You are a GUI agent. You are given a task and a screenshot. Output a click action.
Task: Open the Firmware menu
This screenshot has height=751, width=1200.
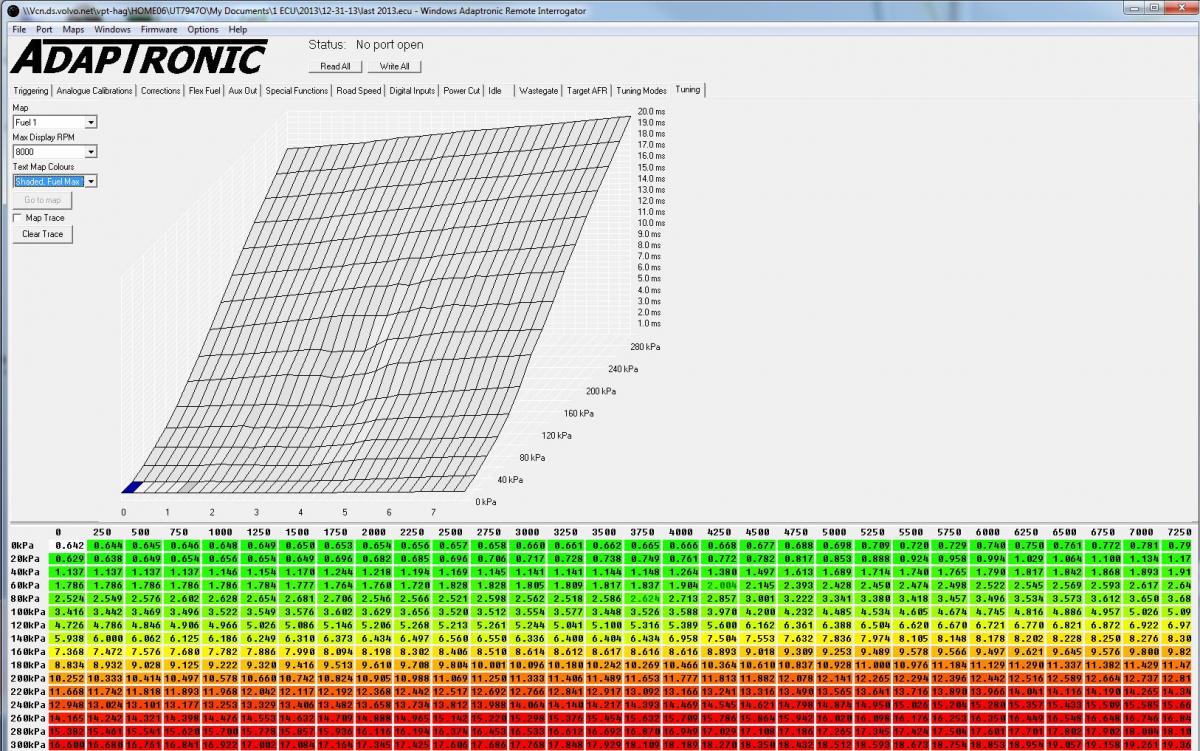click(158, 30)
